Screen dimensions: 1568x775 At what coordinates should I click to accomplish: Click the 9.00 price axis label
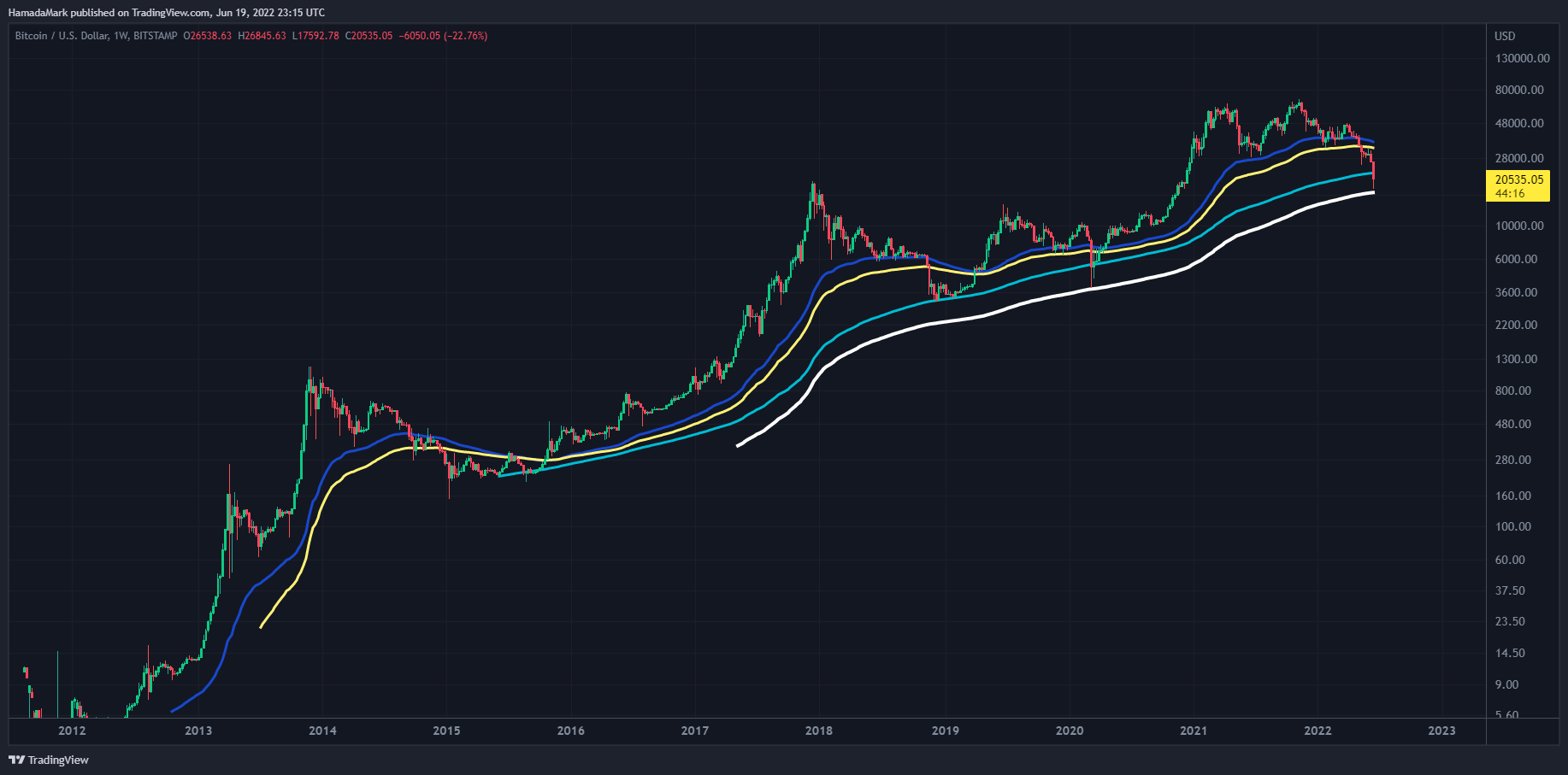click(1507, 684)
